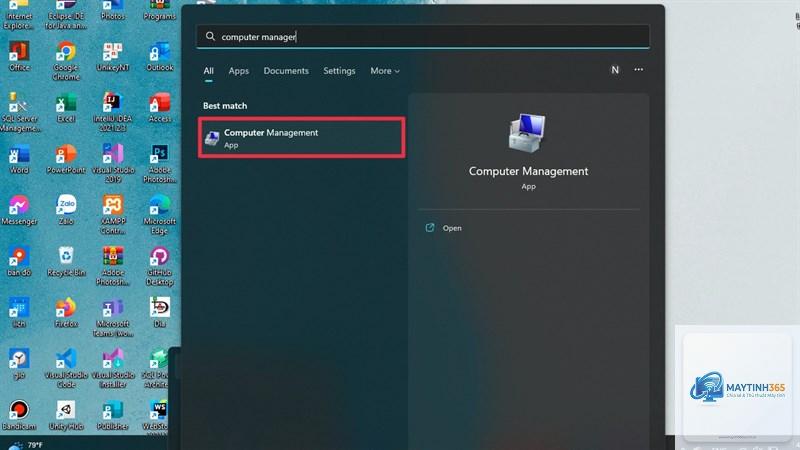Open the Messenger desktop icon

coord(19,210)
